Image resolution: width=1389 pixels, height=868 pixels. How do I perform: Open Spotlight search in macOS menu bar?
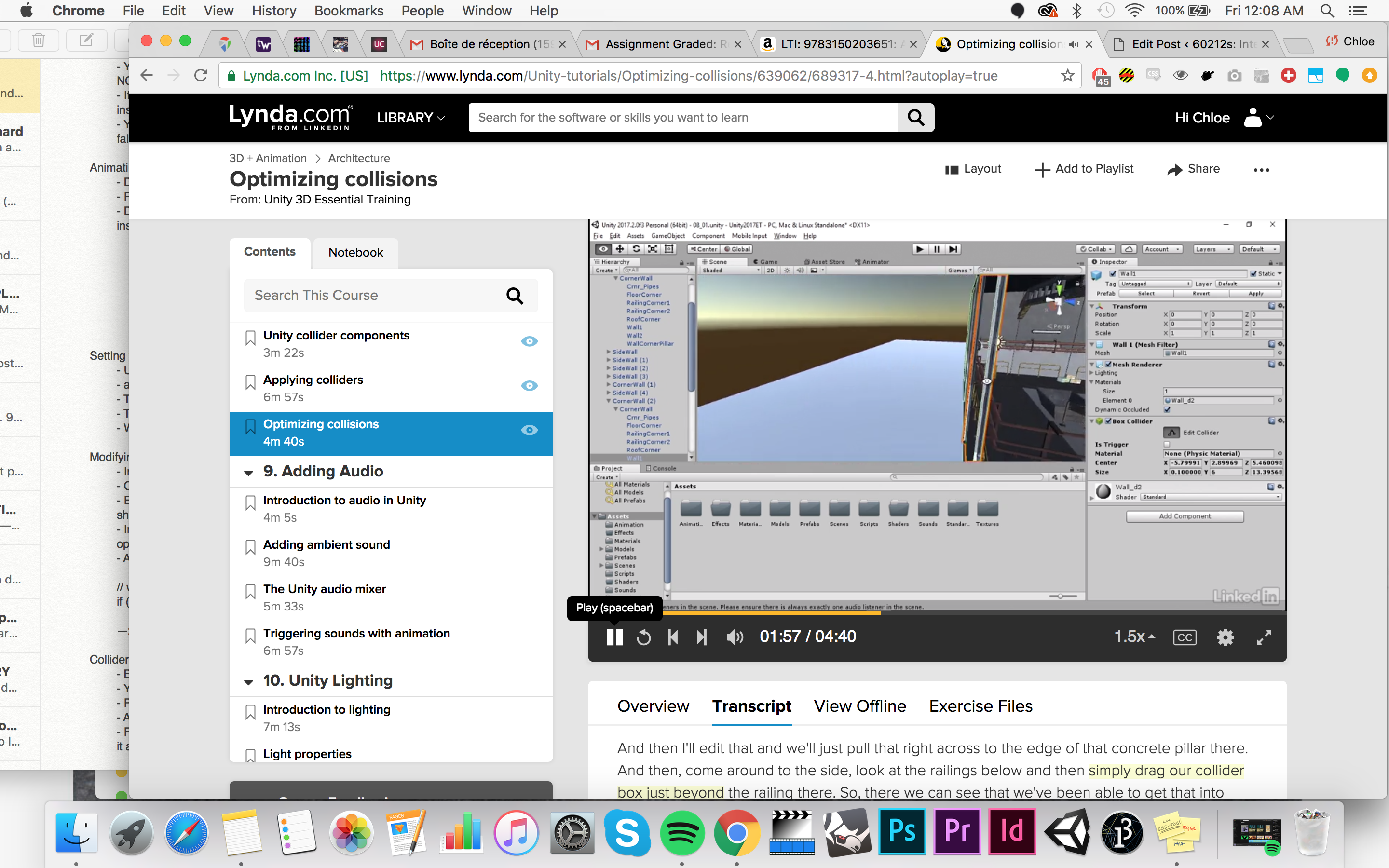[1327, 10]
